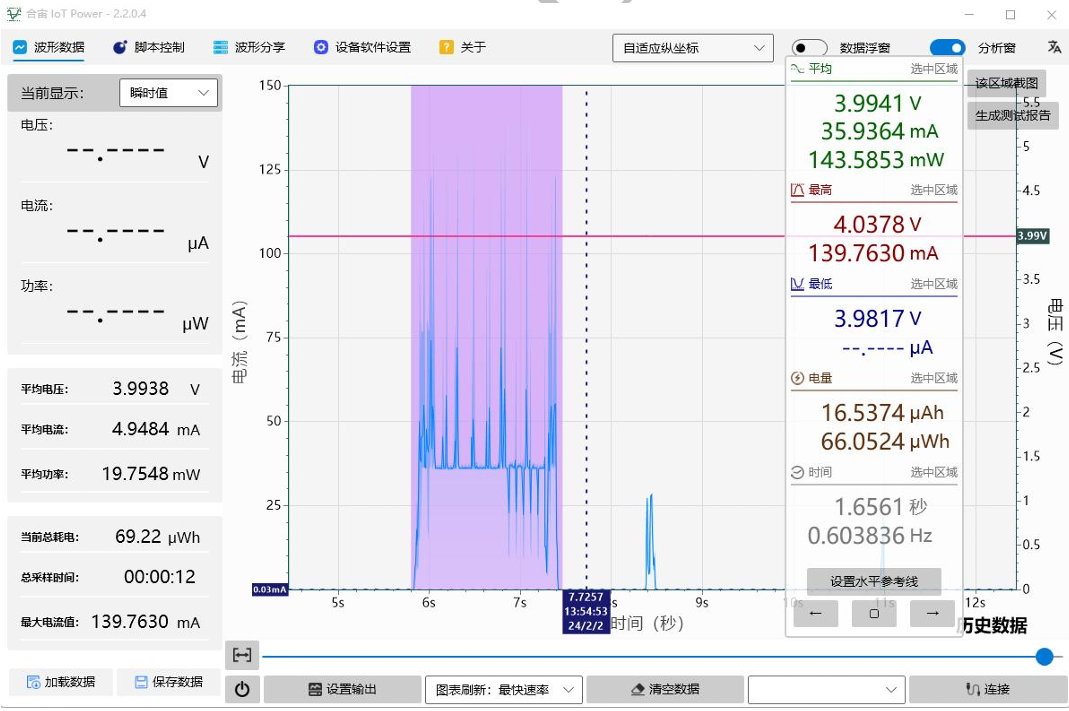Click the fit-width zoom icon below chart
Image resolution: width=1069 pixels, height=711 pixels.
click(242, 655)
